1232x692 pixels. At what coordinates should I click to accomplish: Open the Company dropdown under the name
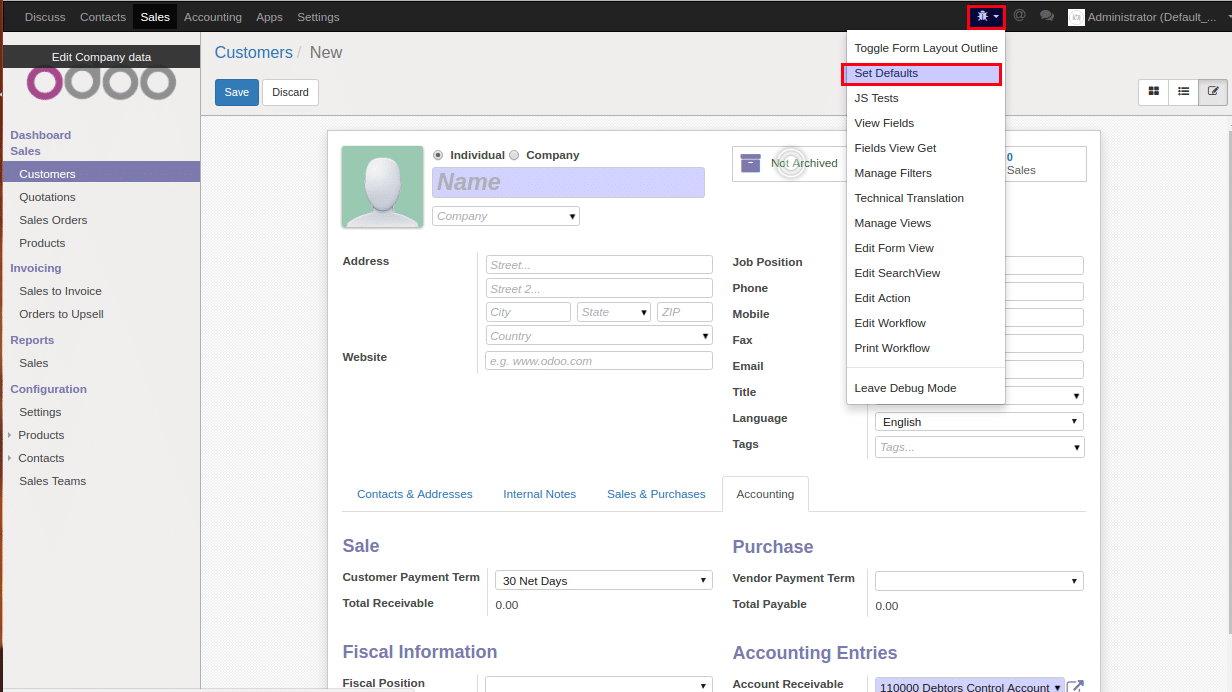click(506, 216)
